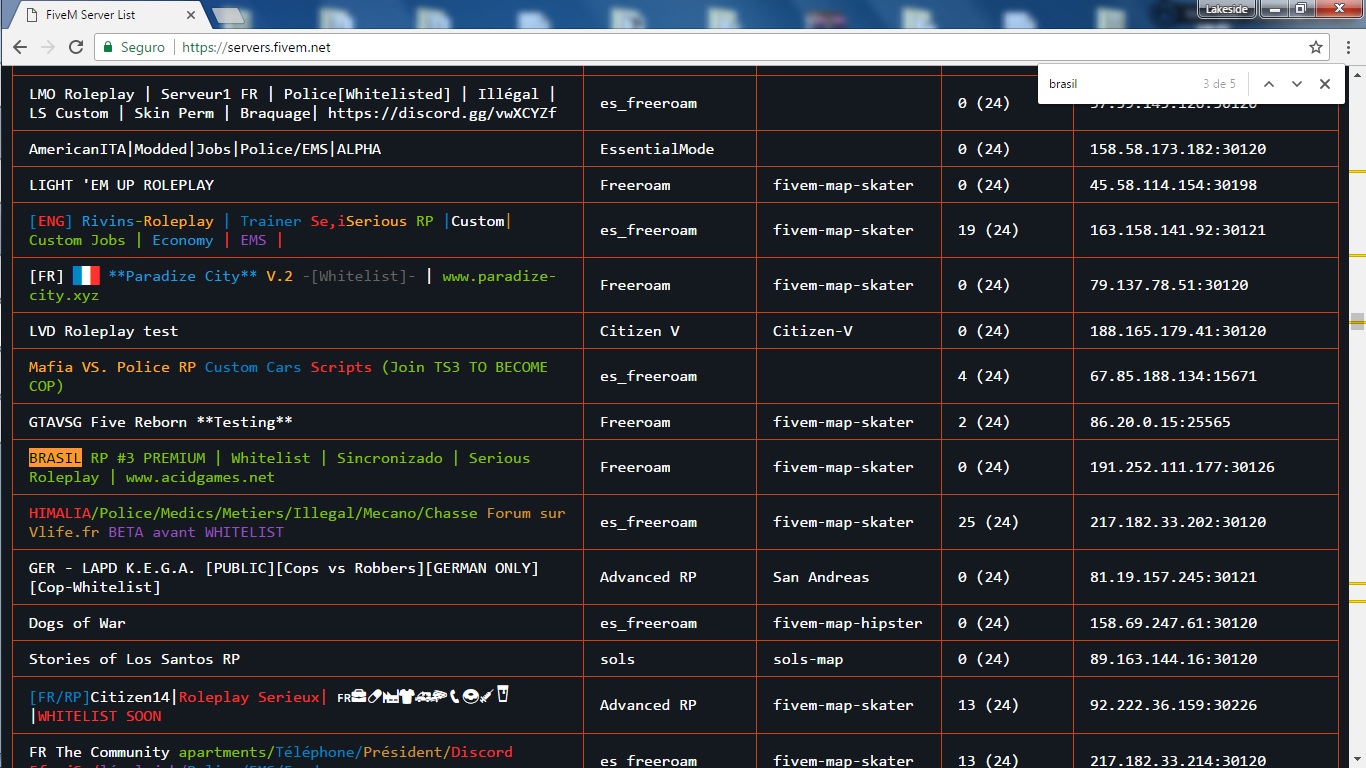Image resolution: width=1366 pixels, height=768 pixels.
Task: Click IP address 188.165.179.41:30120
Action: click(x=1178, y=331)
